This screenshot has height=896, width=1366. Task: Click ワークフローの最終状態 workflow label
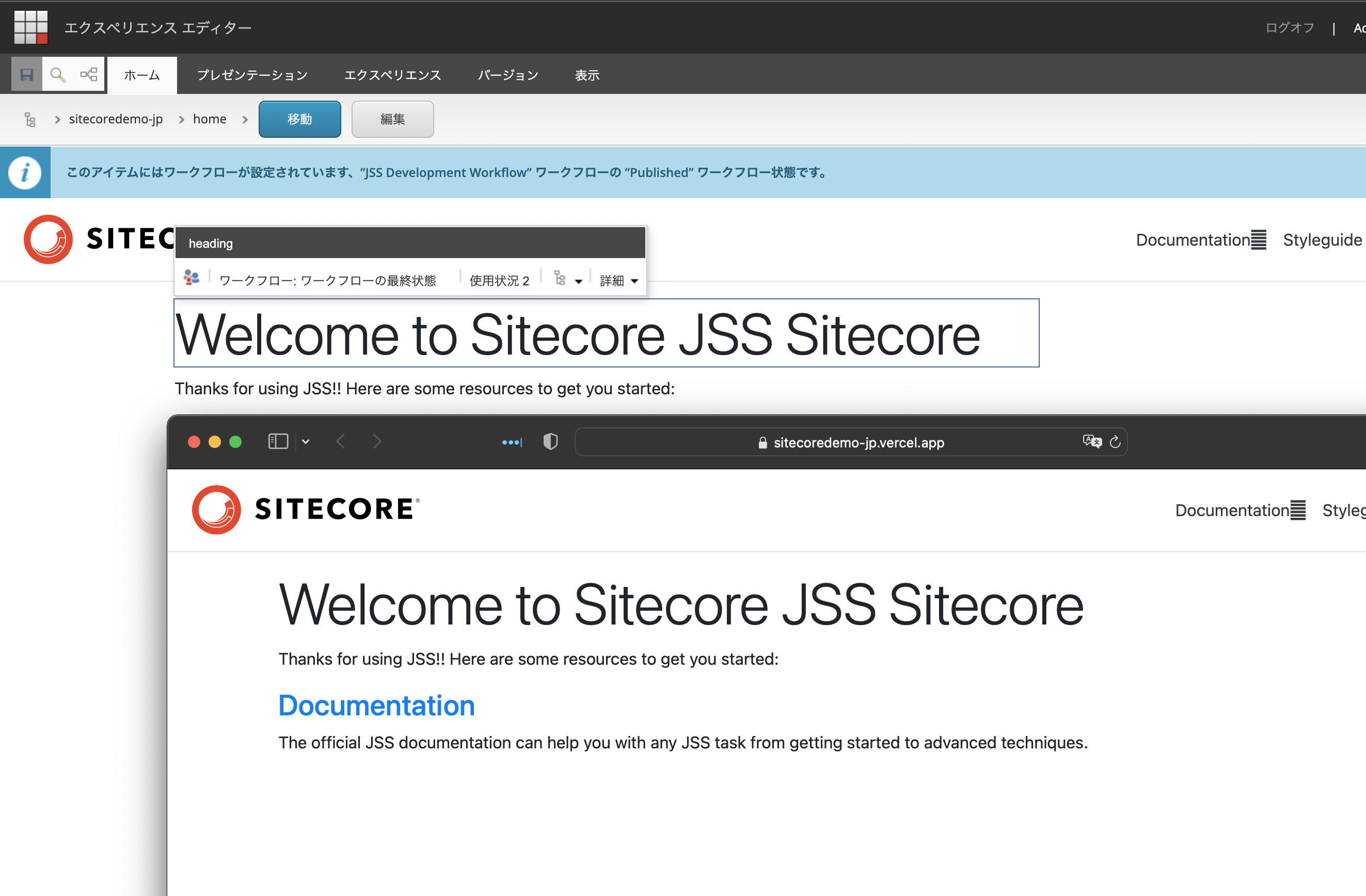coord(328,281)
